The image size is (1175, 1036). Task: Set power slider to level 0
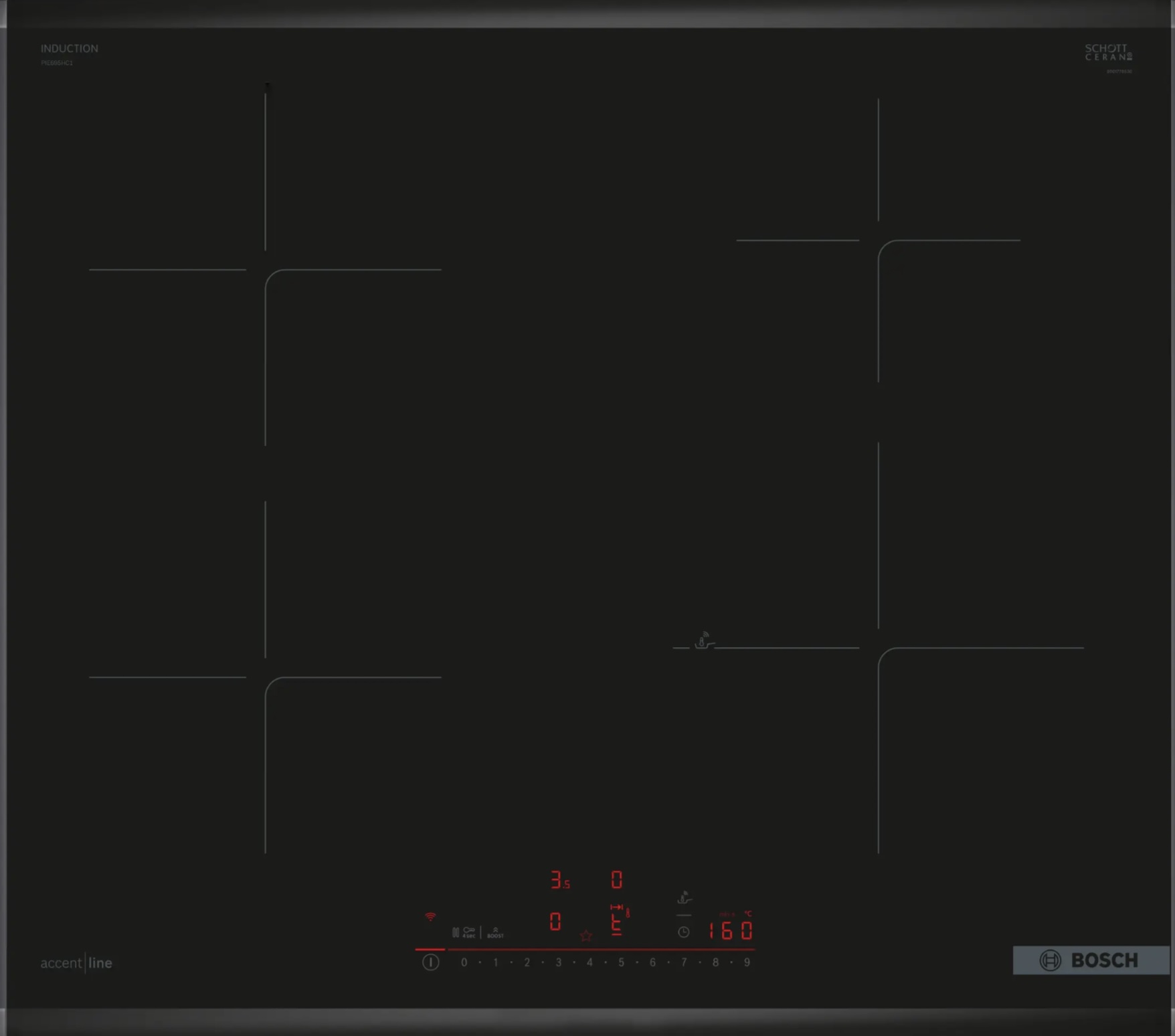[x=464, y=962]
